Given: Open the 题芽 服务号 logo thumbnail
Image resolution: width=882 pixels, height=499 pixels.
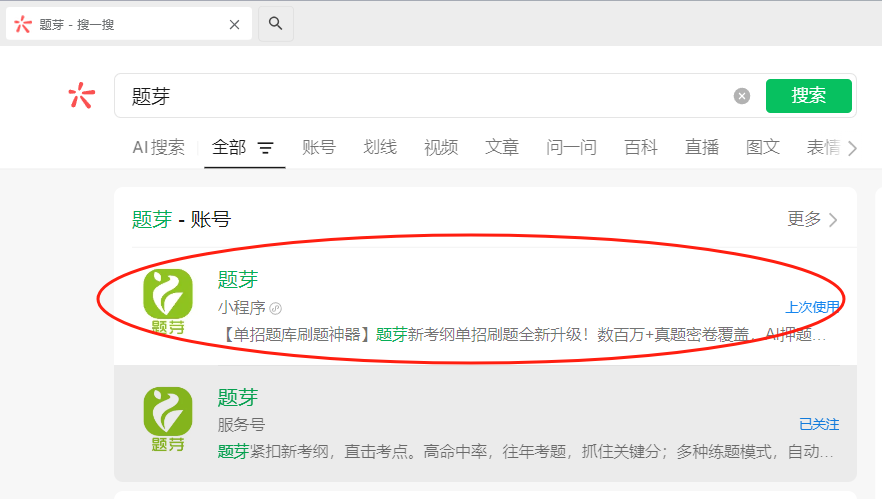Looking at the screenshot, I should click(x=168, y=419).
